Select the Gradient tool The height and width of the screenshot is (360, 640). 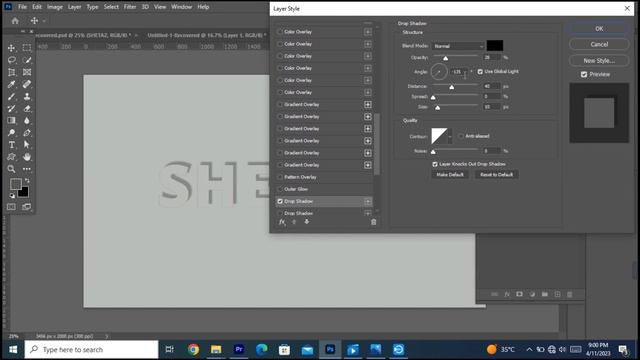tap(11, 120)
